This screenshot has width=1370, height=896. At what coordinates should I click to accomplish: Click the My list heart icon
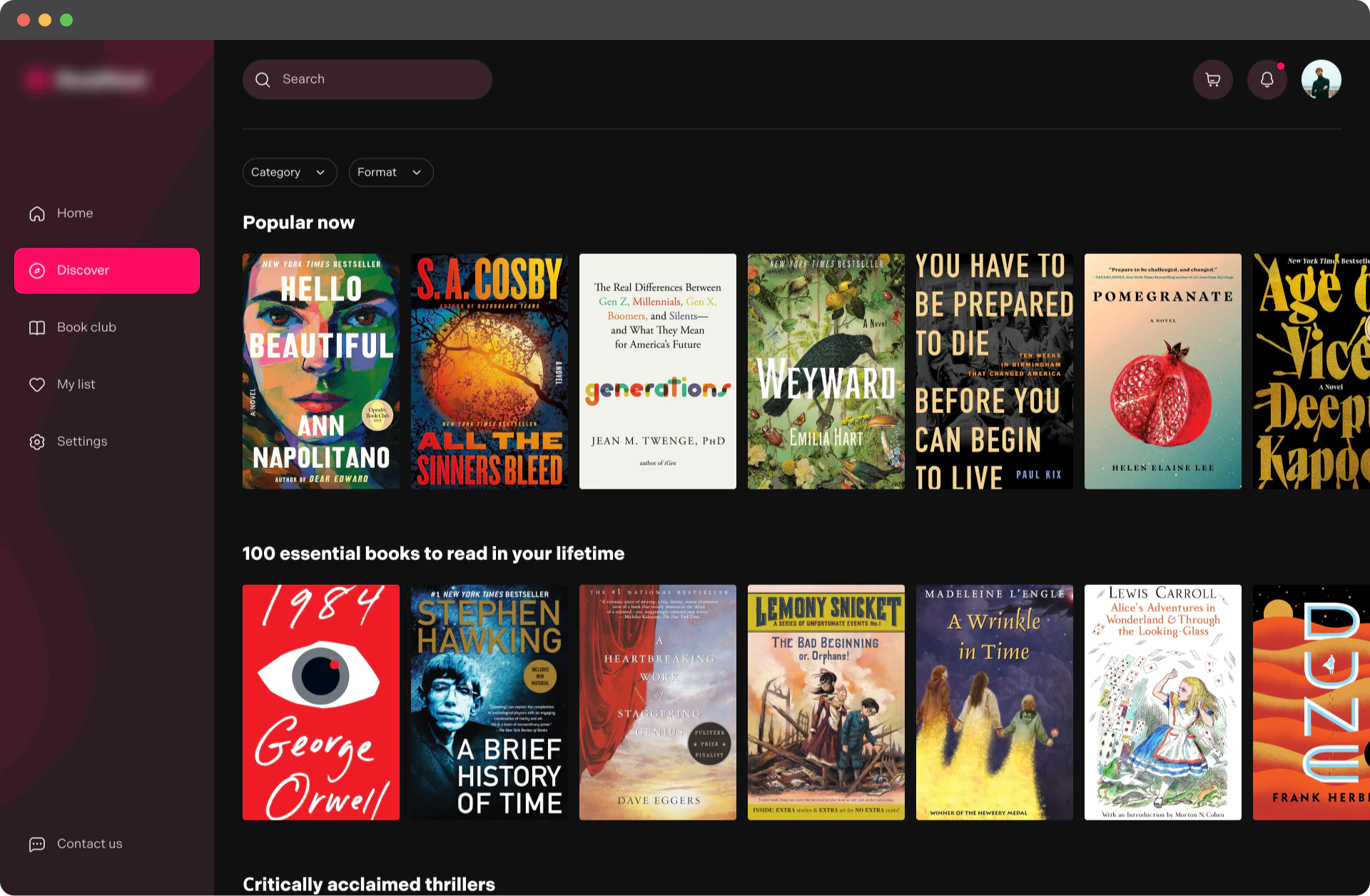point(37,385)
